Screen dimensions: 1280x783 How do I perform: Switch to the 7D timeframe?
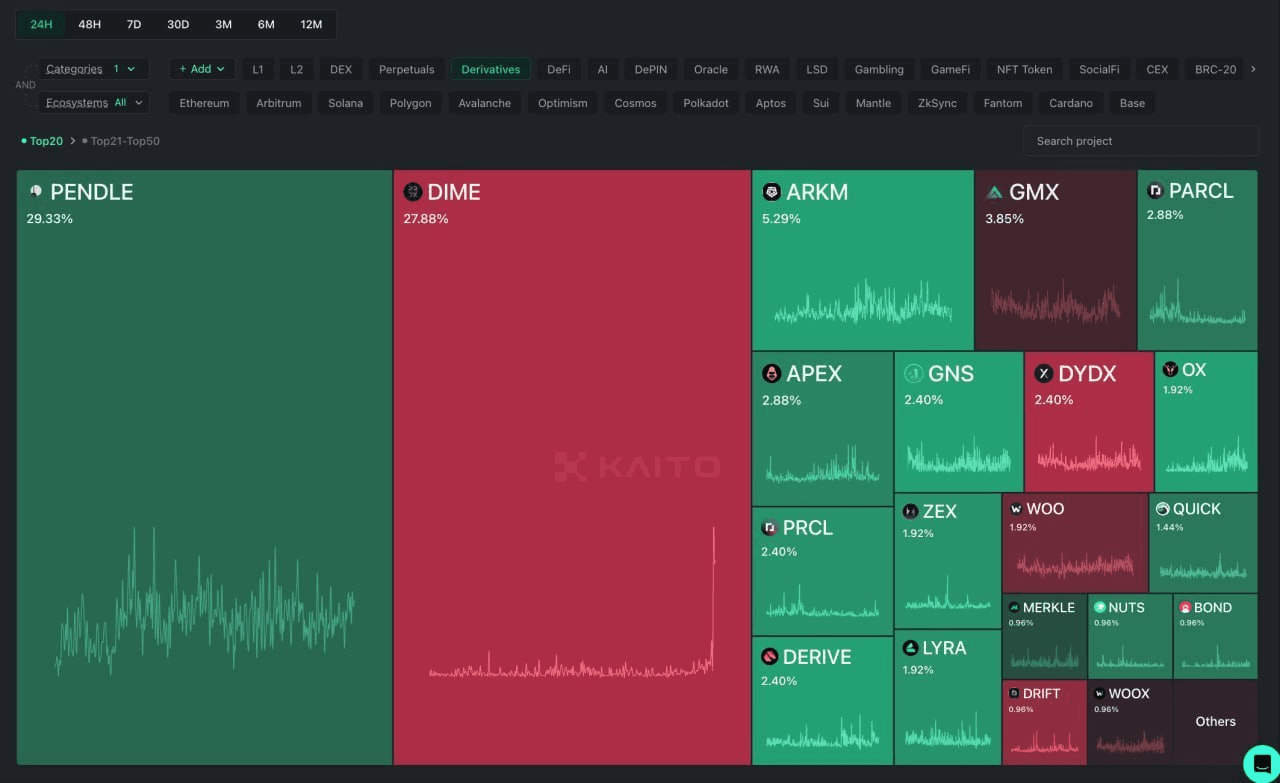[x=134, y=24]
